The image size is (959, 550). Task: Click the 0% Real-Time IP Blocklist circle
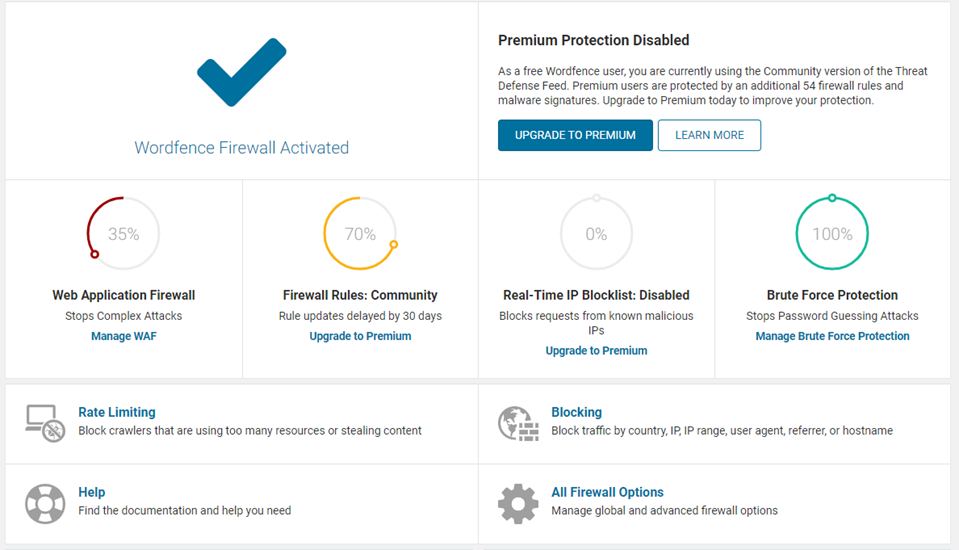[x=596, y=234]
